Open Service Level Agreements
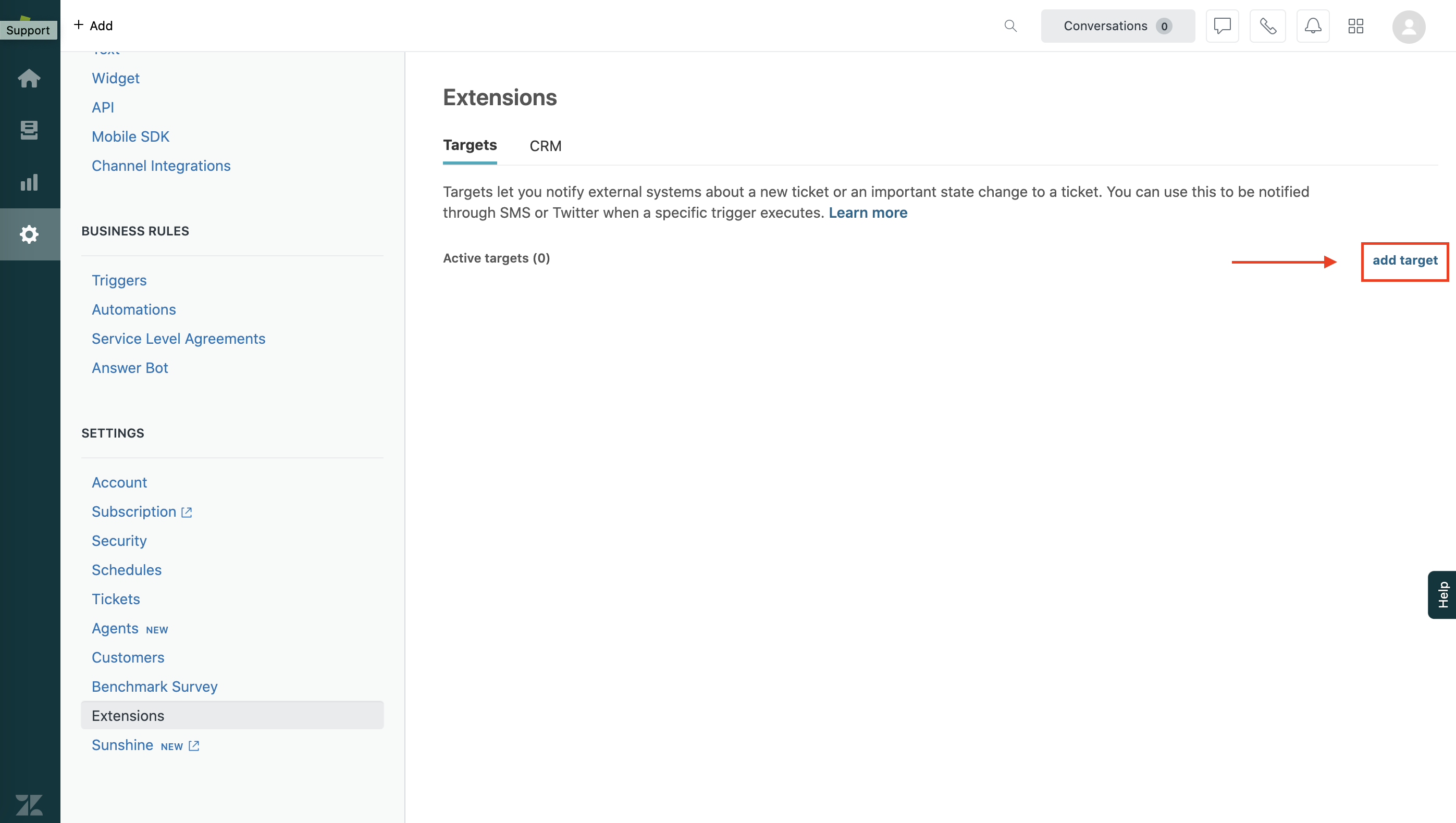The image size is (1456, 823). (x=179, y=339)
